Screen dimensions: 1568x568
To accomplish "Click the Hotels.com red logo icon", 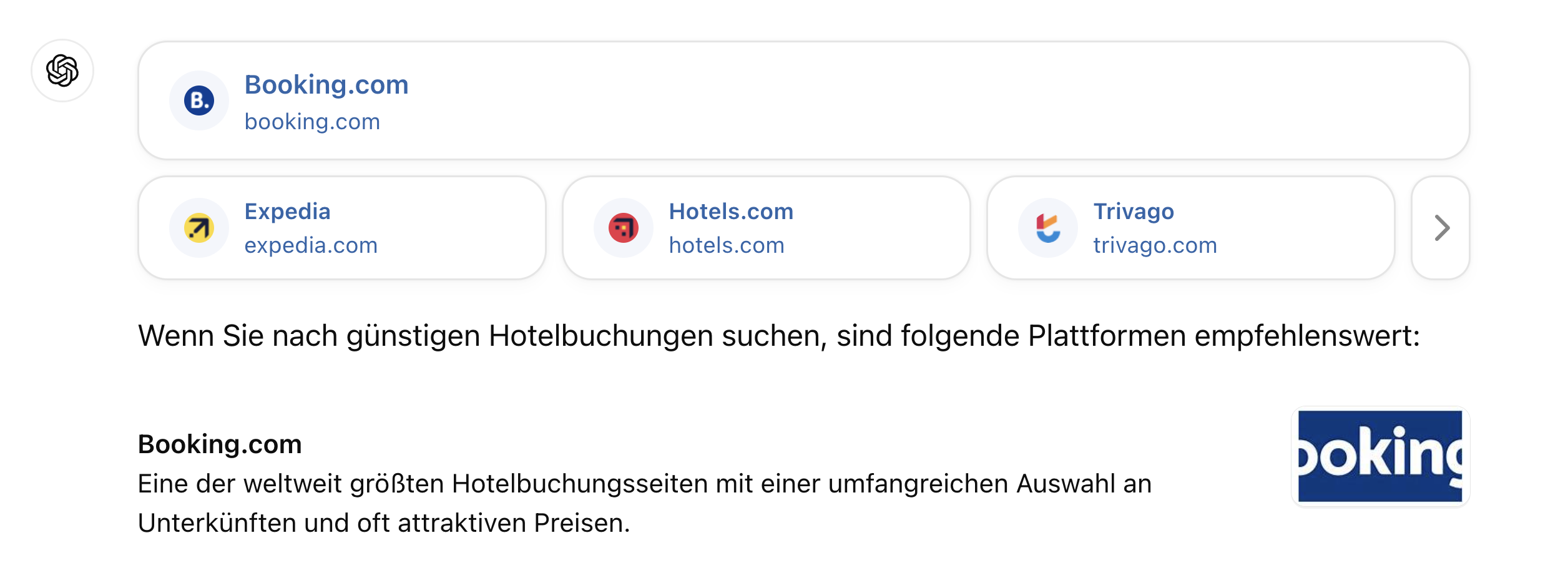I will [x=624, y=228].
